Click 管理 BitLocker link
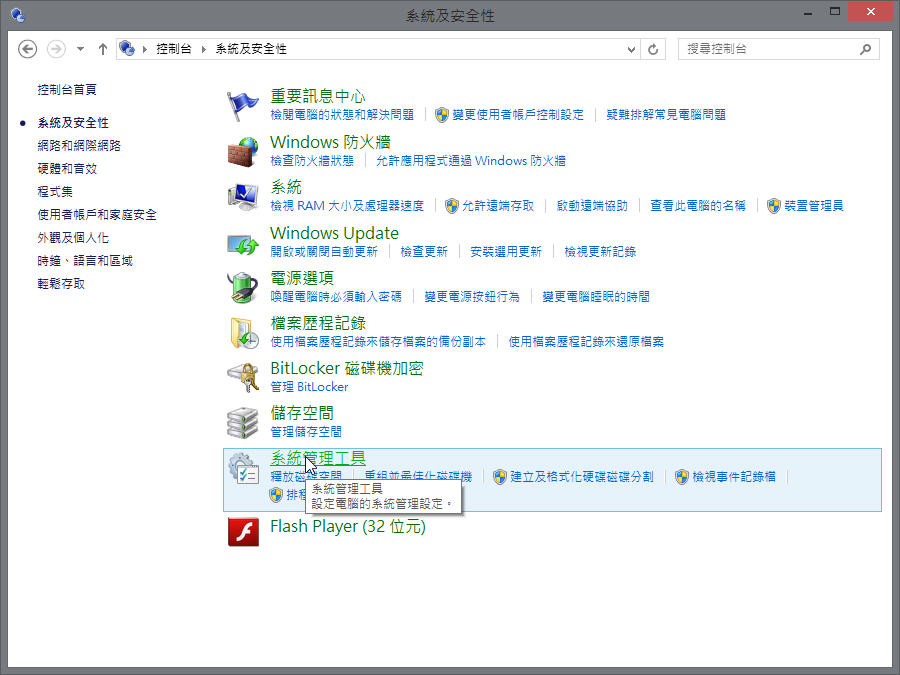900x675 pixels. (309, 387)
